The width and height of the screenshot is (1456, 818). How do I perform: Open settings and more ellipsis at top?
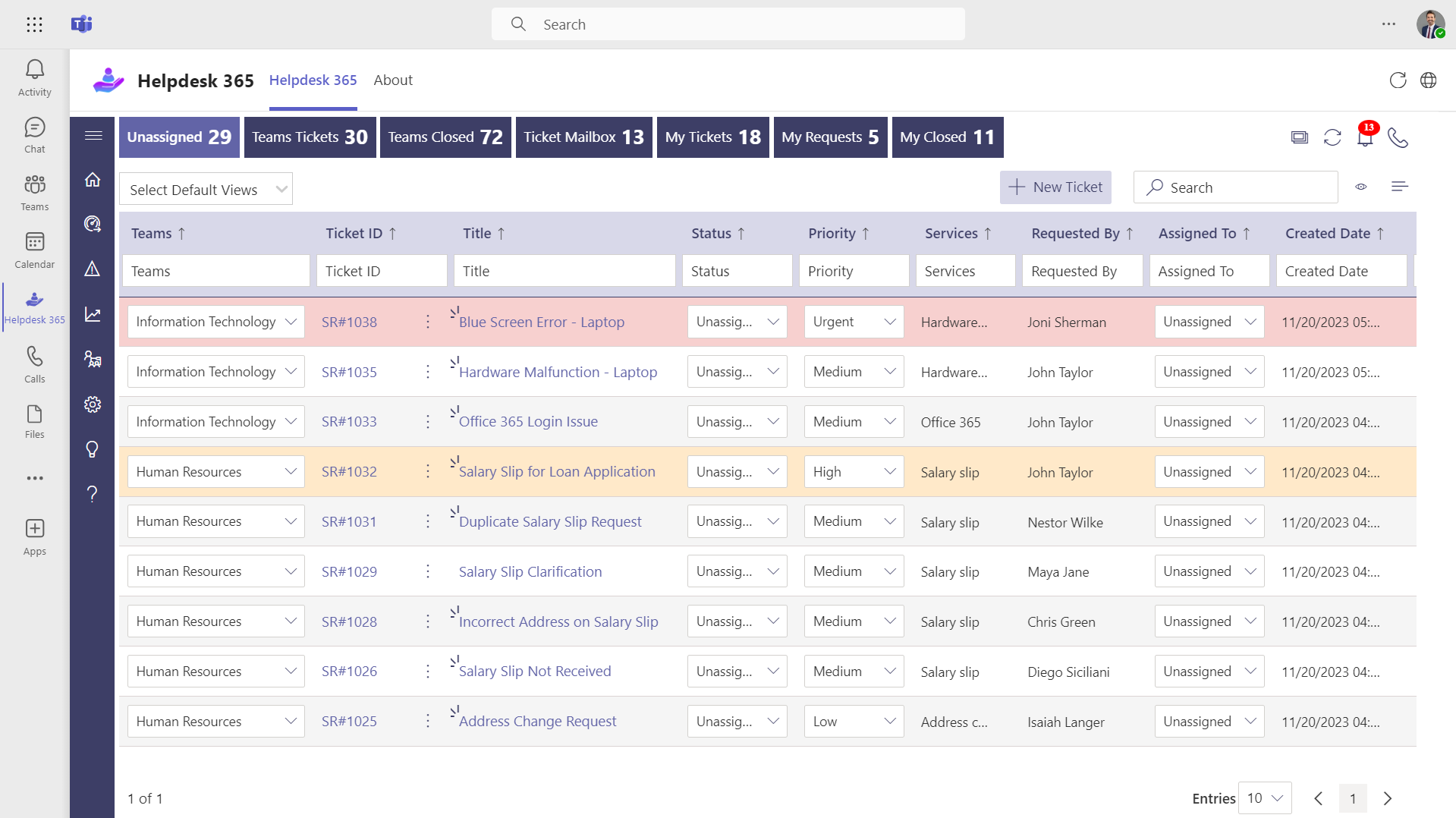coord(1388,24)
